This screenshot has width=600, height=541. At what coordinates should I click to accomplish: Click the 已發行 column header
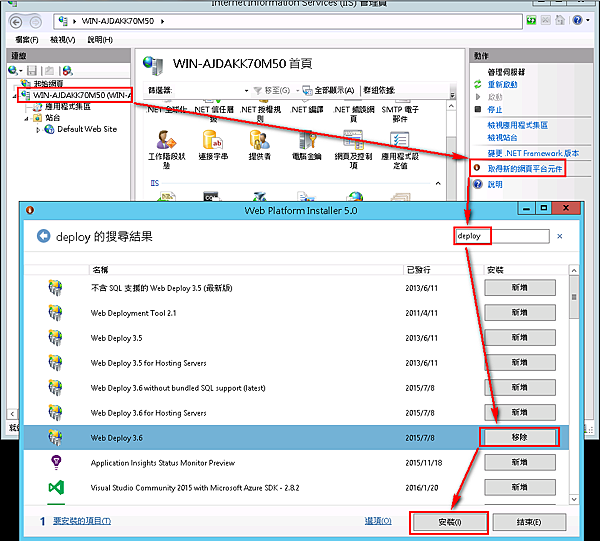pyautogui.click(x=443, y=270)
